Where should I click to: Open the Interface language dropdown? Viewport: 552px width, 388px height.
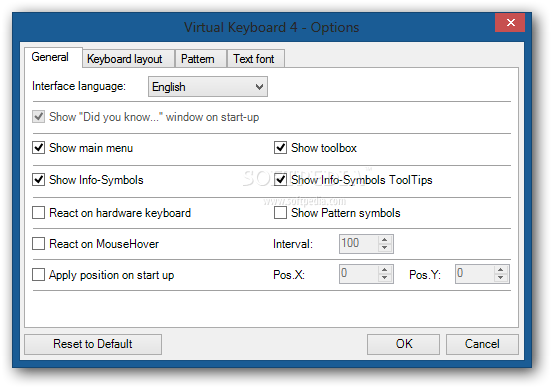[x=208, y=87]
